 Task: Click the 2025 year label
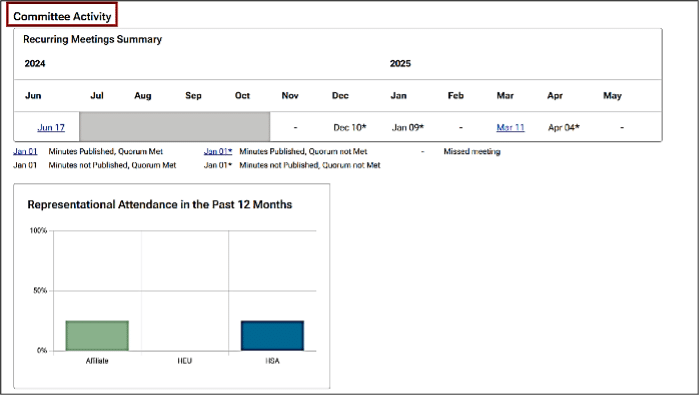point(400,63)
